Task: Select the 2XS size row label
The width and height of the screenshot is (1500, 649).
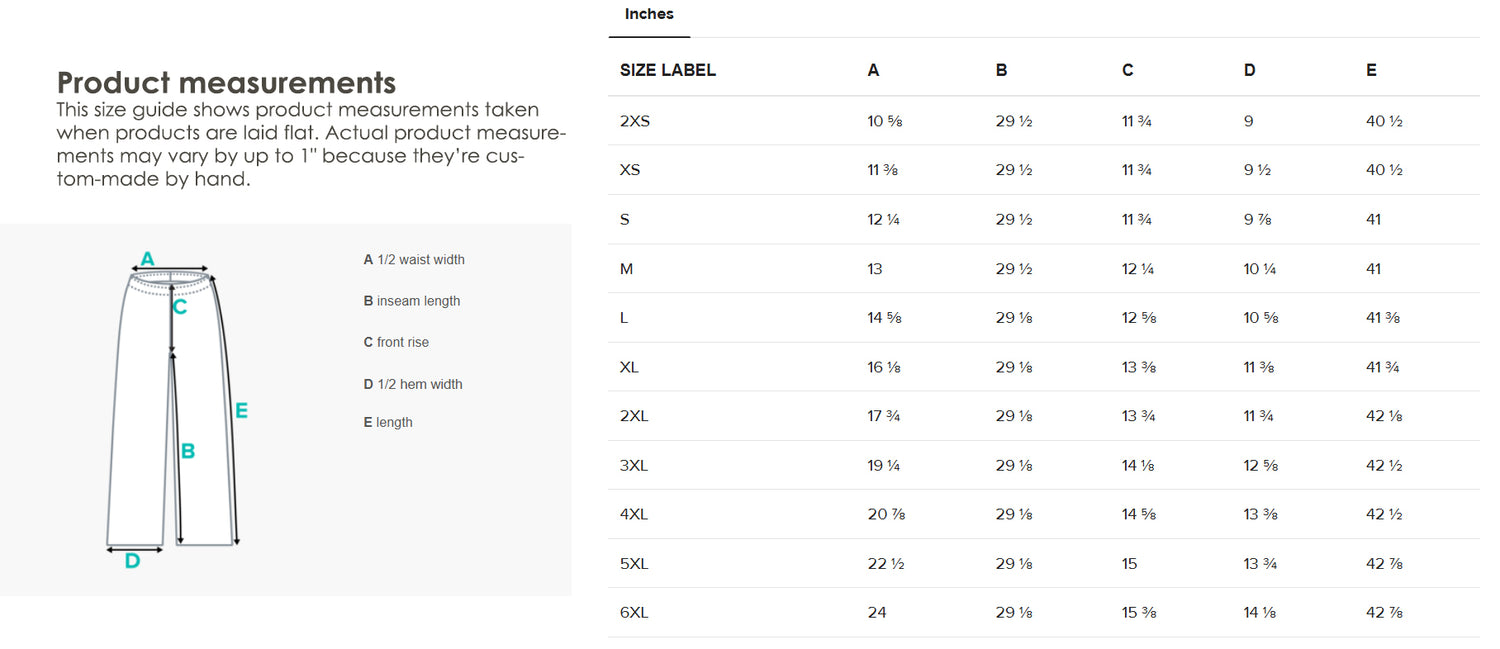Action: click(x=634, y=121)
